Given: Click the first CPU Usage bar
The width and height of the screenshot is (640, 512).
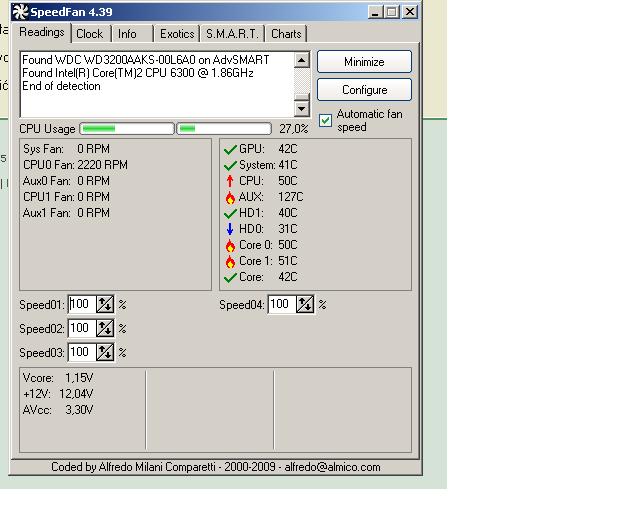Looking at the screenshot, I should pos(127,129).
